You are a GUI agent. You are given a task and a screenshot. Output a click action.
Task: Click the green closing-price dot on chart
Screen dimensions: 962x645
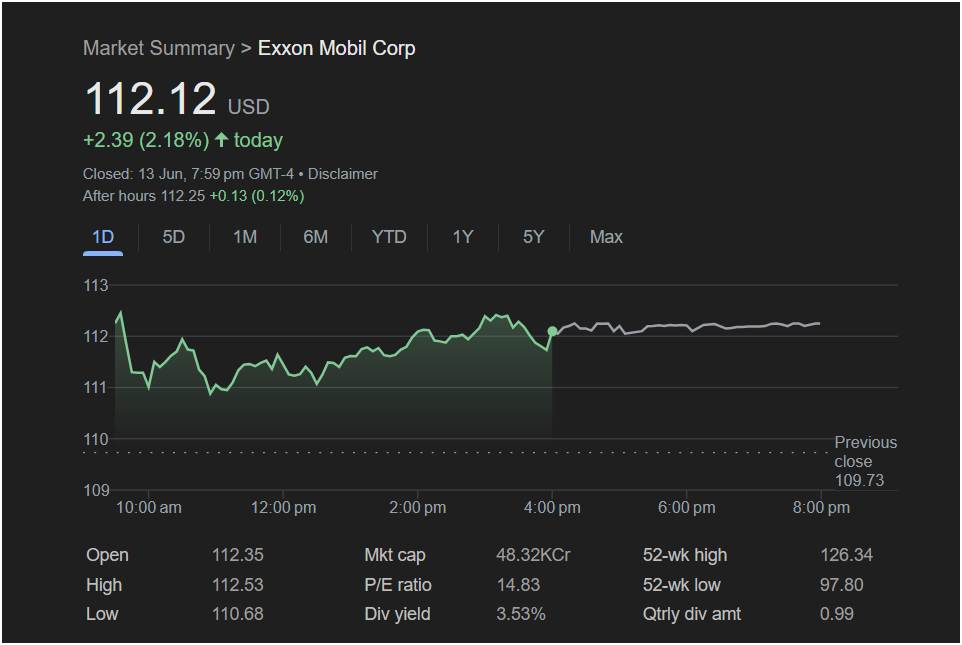[x=552, y=331]
